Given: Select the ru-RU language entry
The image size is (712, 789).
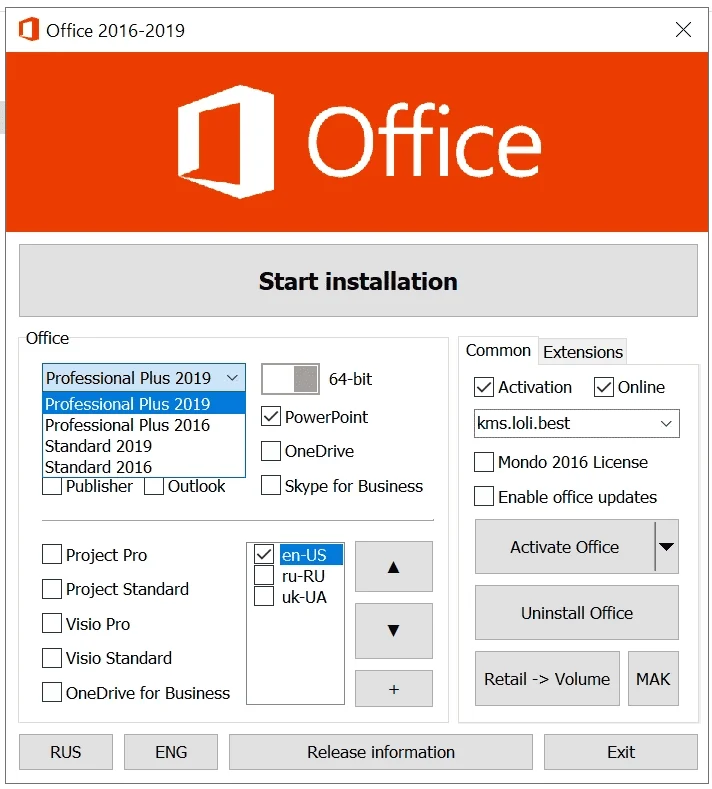Looking at the screenshot, I should tap(303, 576).
